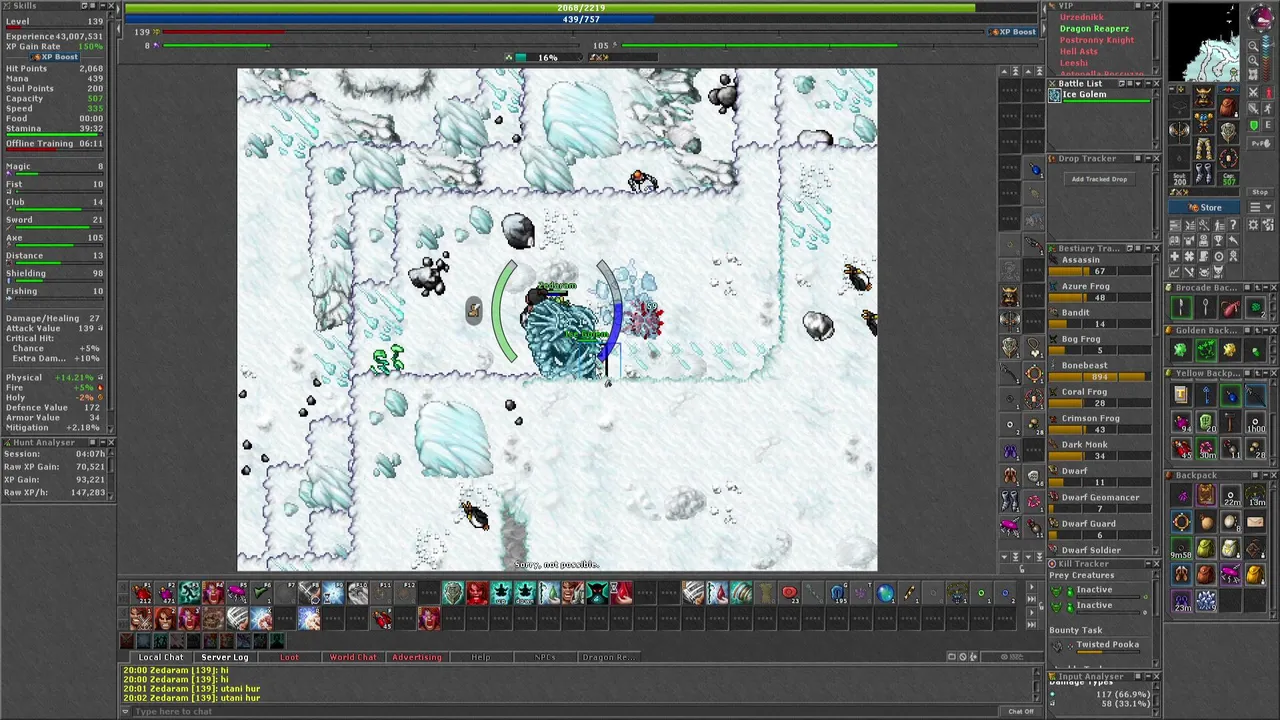This screenshot has height=720, width=1280.
Task: Zoom out the minimap
Action: click(x=1253, y=46)
